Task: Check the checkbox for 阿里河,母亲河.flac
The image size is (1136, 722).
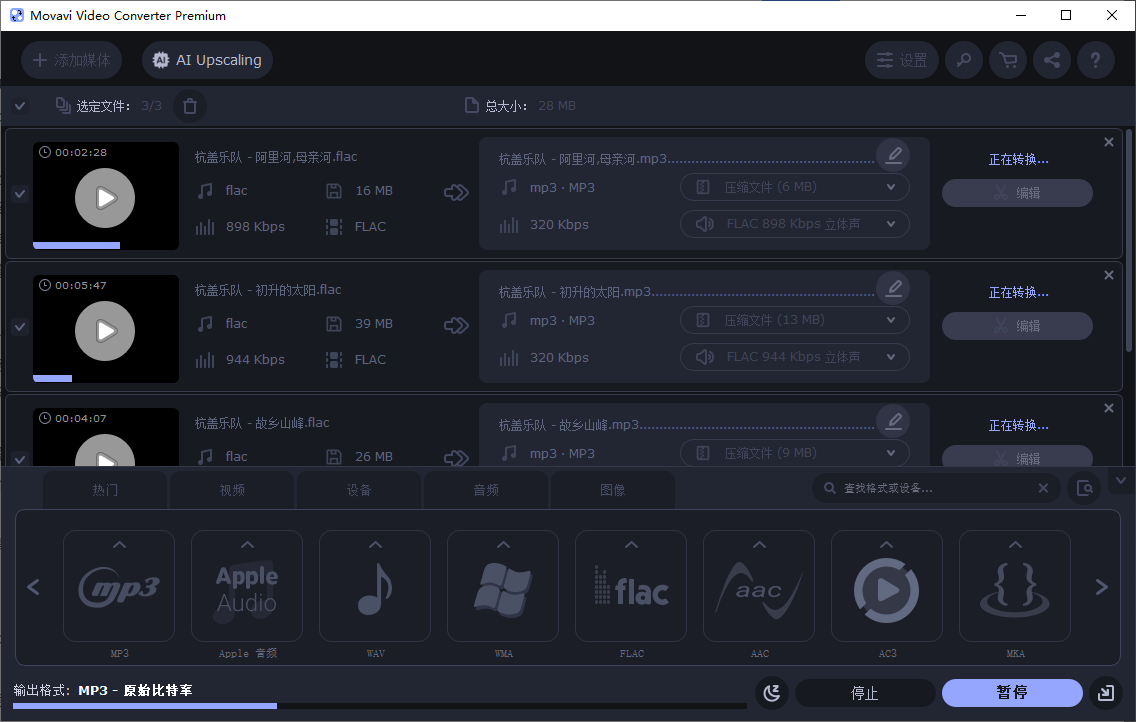Action: point(19,194)
